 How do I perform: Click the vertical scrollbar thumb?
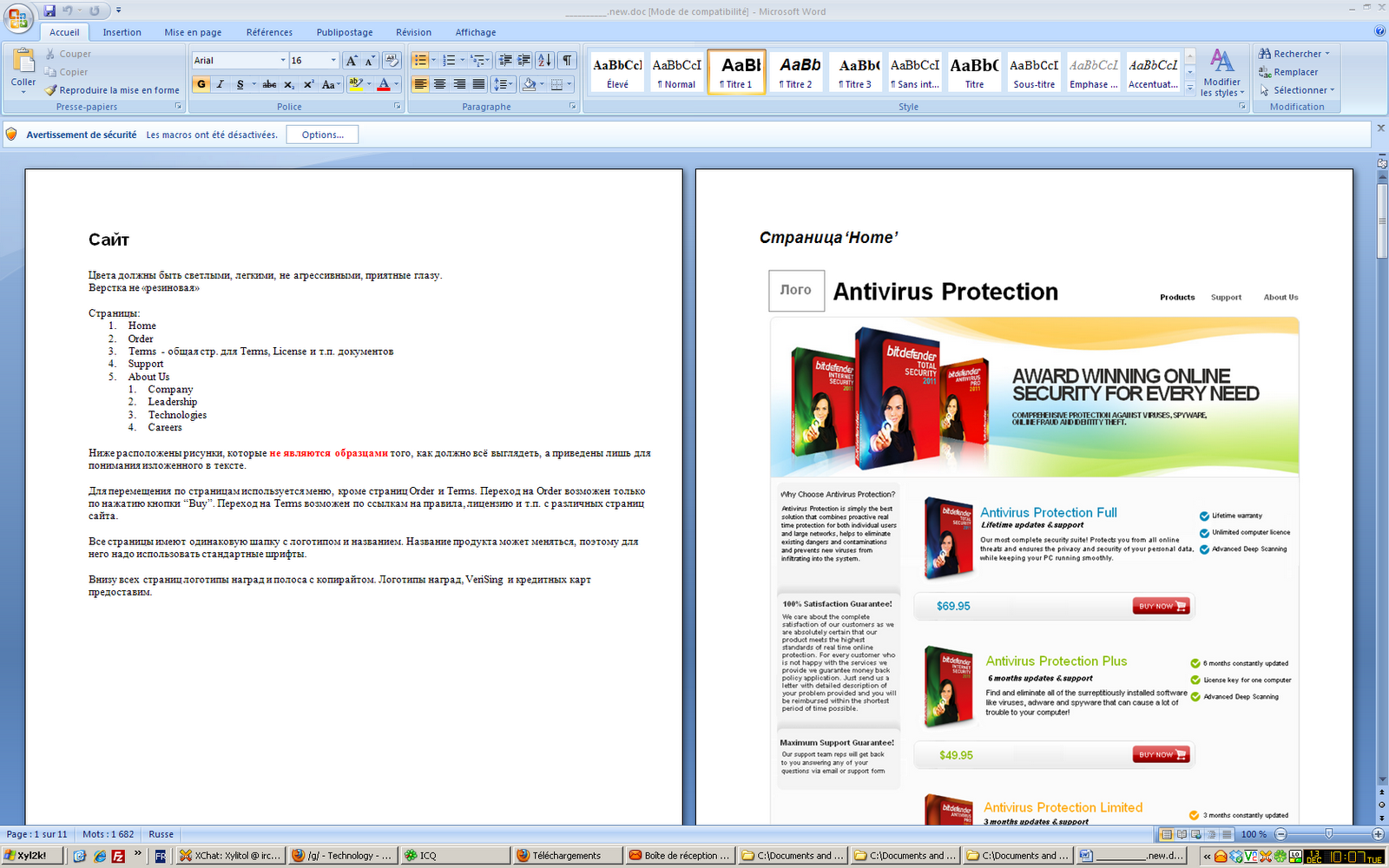pos(1382,221)
